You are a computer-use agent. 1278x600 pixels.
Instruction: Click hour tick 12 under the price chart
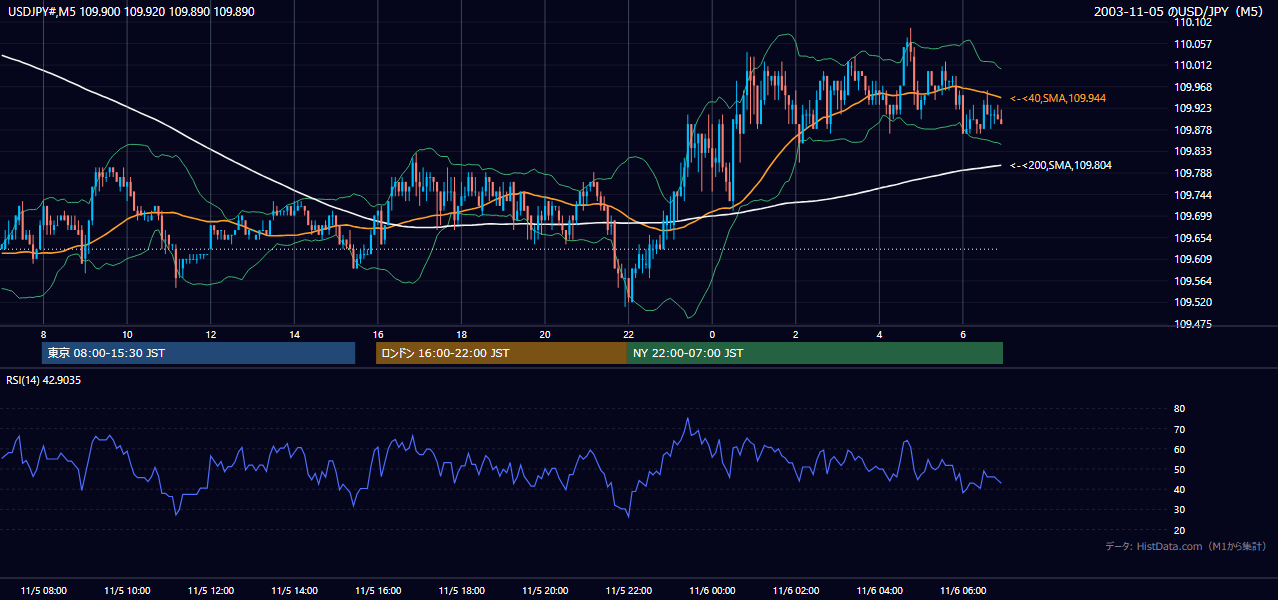(210, 334)
